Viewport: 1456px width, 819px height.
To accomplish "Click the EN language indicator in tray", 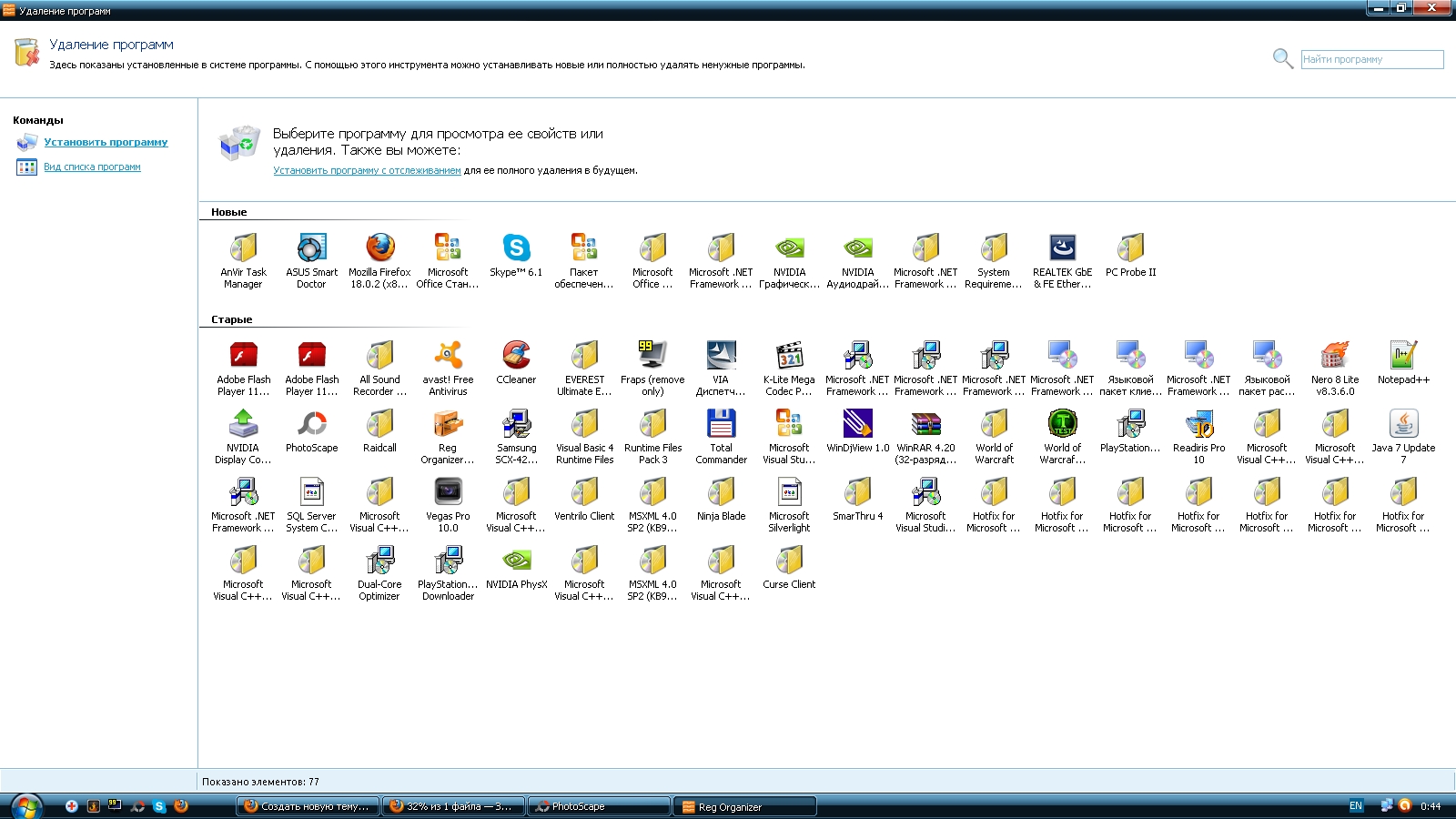I will (1356, 806).
